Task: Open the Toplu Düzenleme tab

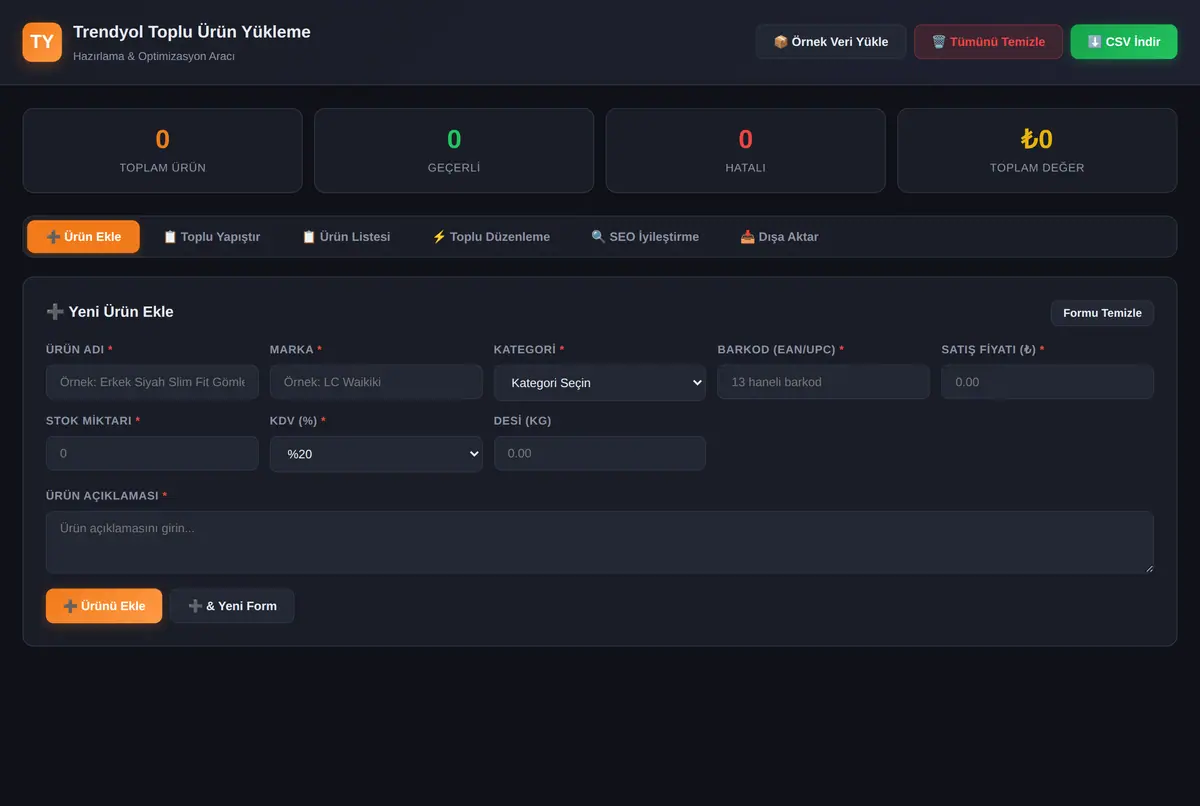Action: coord(491,237)
